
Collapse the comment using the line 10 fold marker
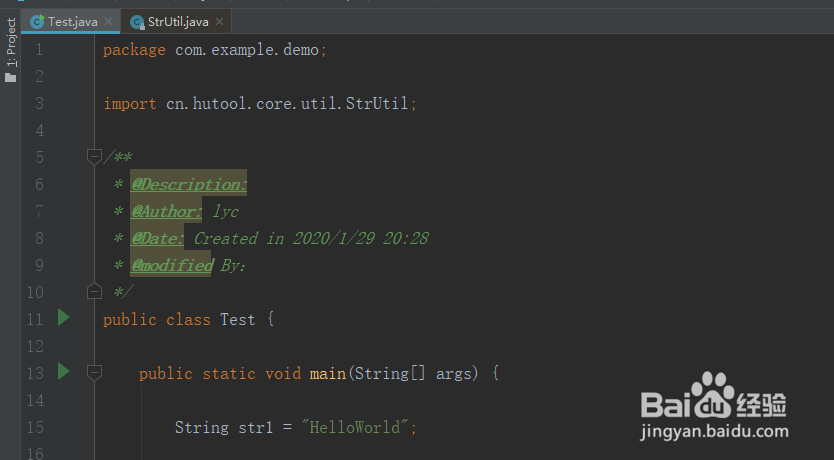94,291
